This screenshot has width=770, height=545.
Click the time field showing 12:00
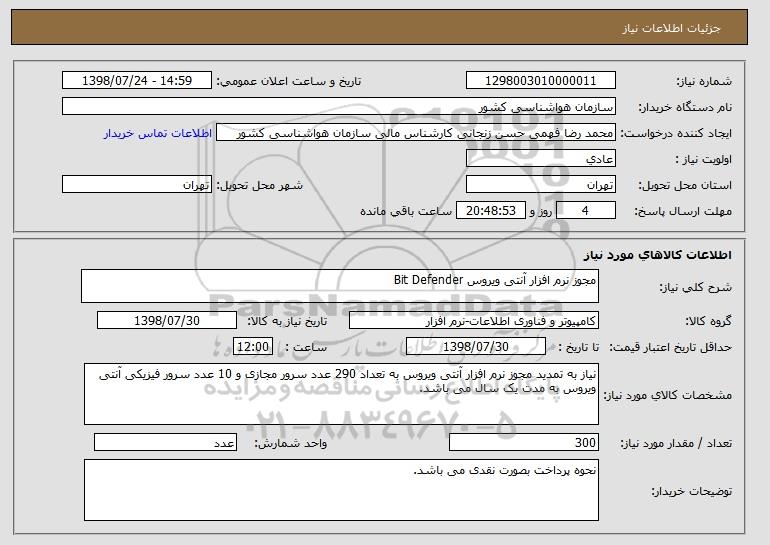tap(253, 347)
